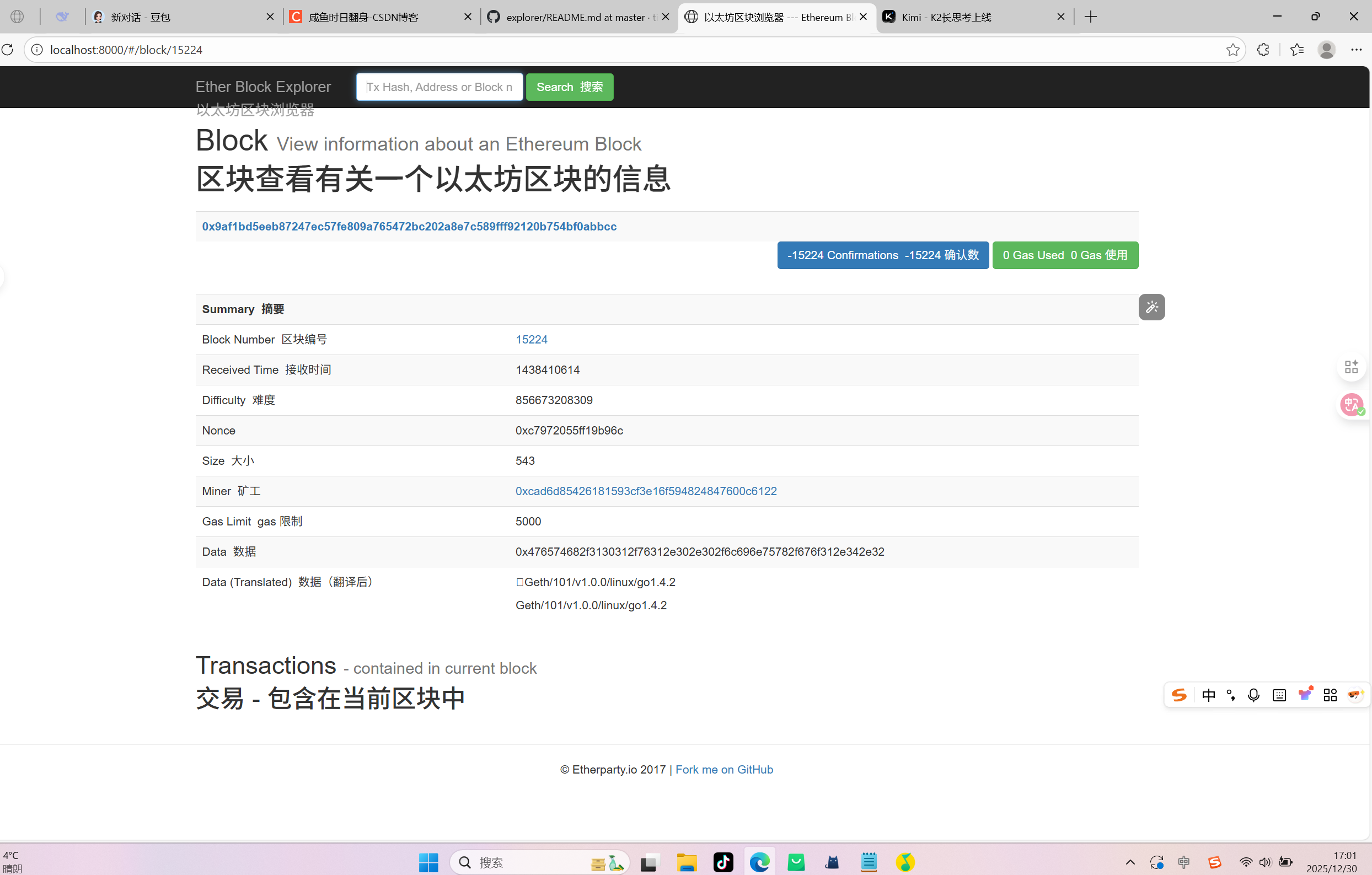
Task: Open the browser settings ellipsis menu
Action: coord(1356,50)
